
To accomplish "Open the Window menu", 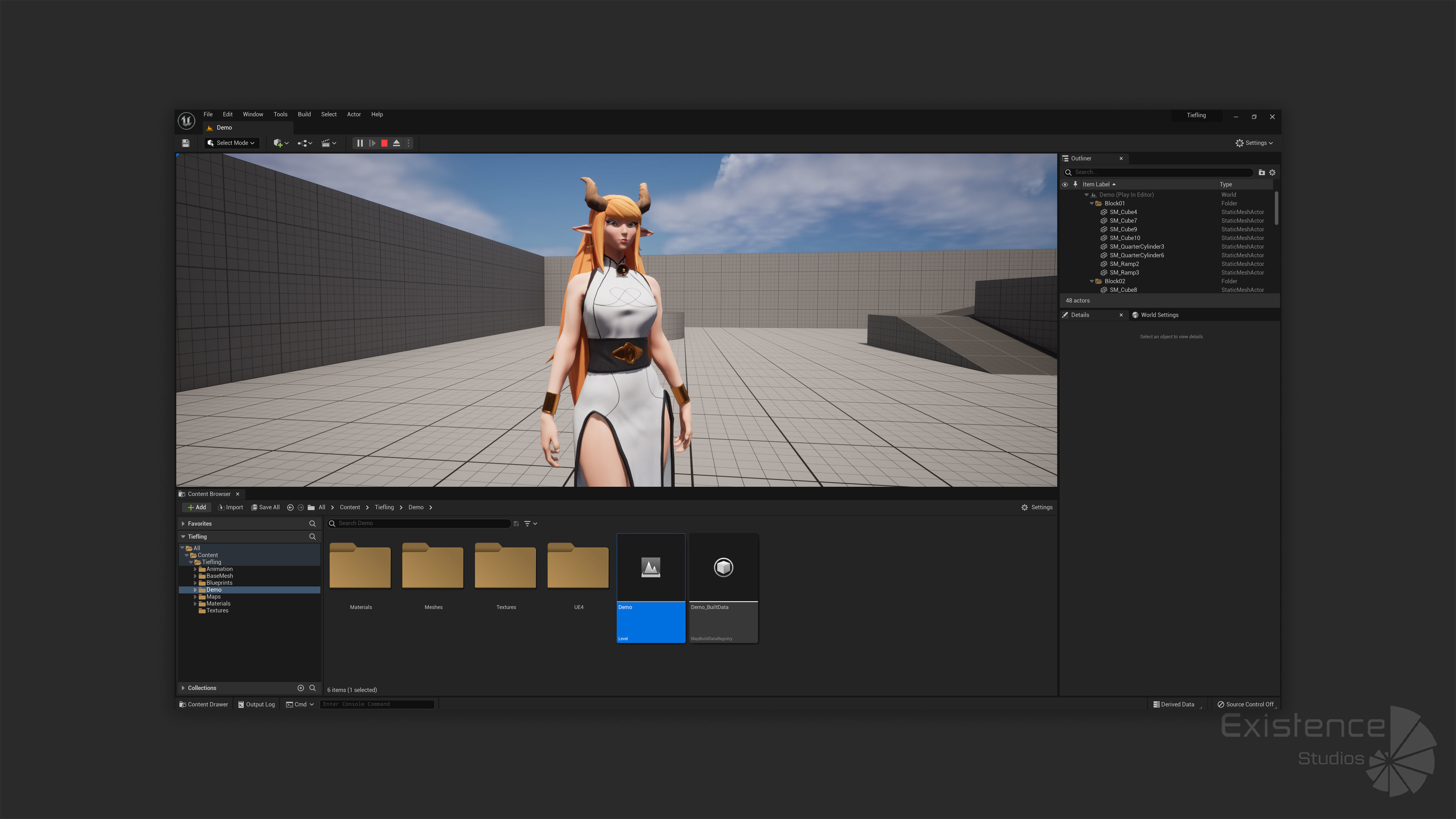I will 253,114.
